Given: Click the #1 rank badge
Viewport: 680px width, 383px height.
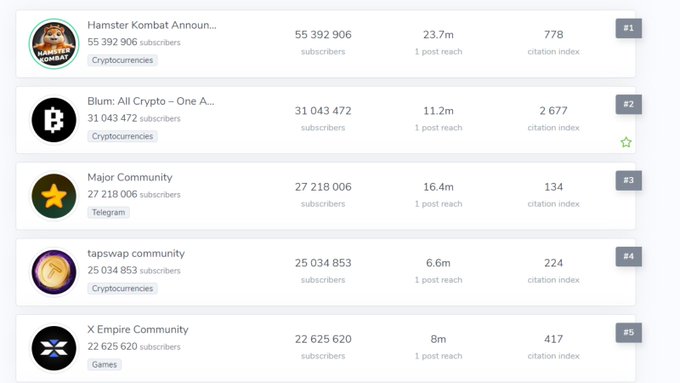Looking at the screenshot, I should pos(628,28).
